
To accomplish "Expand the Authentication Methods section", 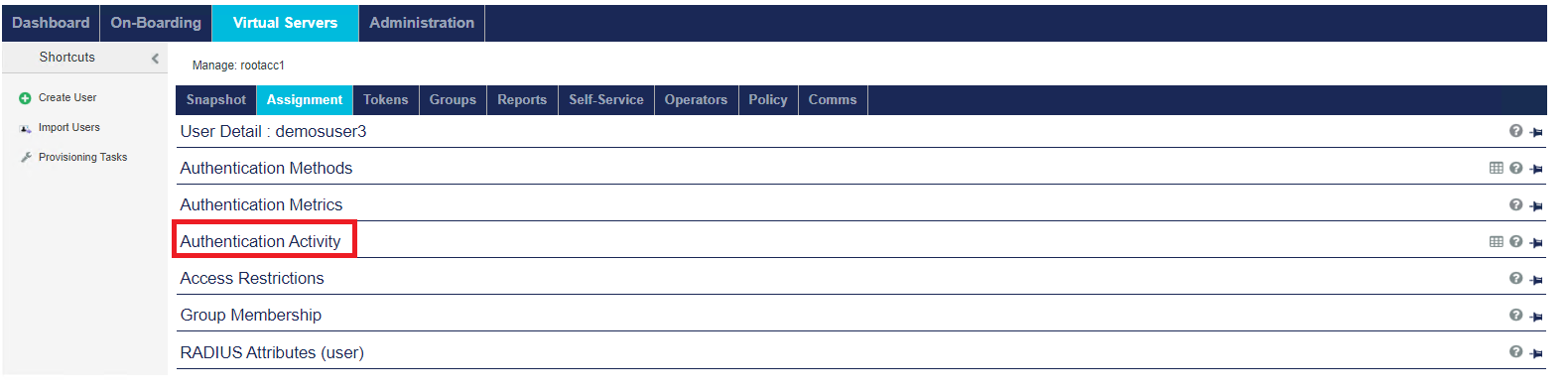I will coord(266,168).
